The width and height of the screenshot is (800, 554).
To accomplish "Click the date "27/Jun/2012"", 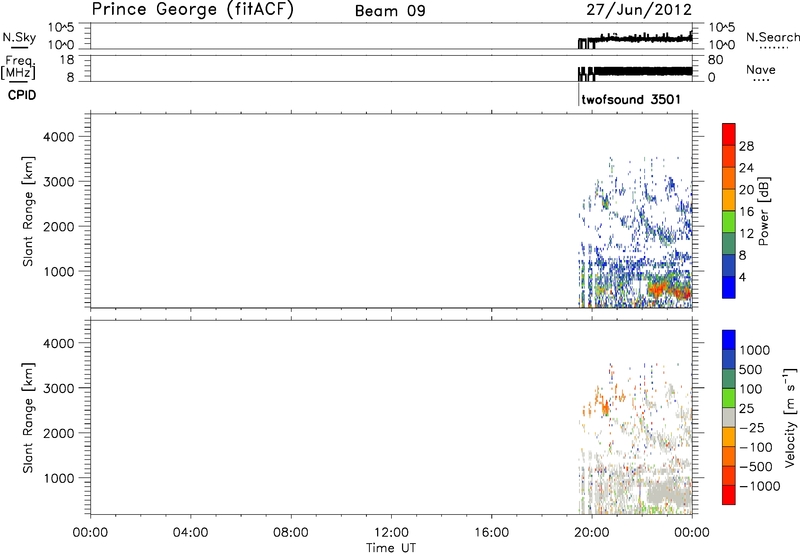I will click(639, 10).
